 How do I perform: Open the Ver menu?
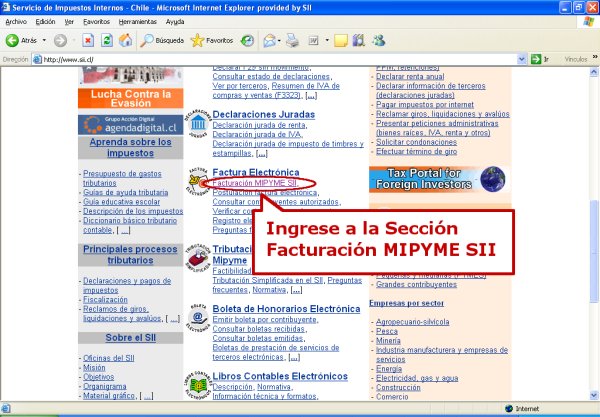point(69,22)
